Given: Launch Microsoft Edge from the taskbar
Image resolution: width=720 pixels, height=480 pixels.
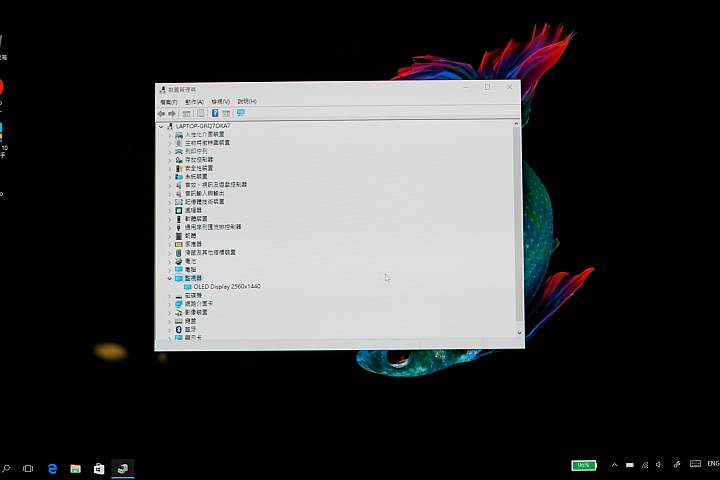Looking at the screenshot, I should tap(52, 469).
